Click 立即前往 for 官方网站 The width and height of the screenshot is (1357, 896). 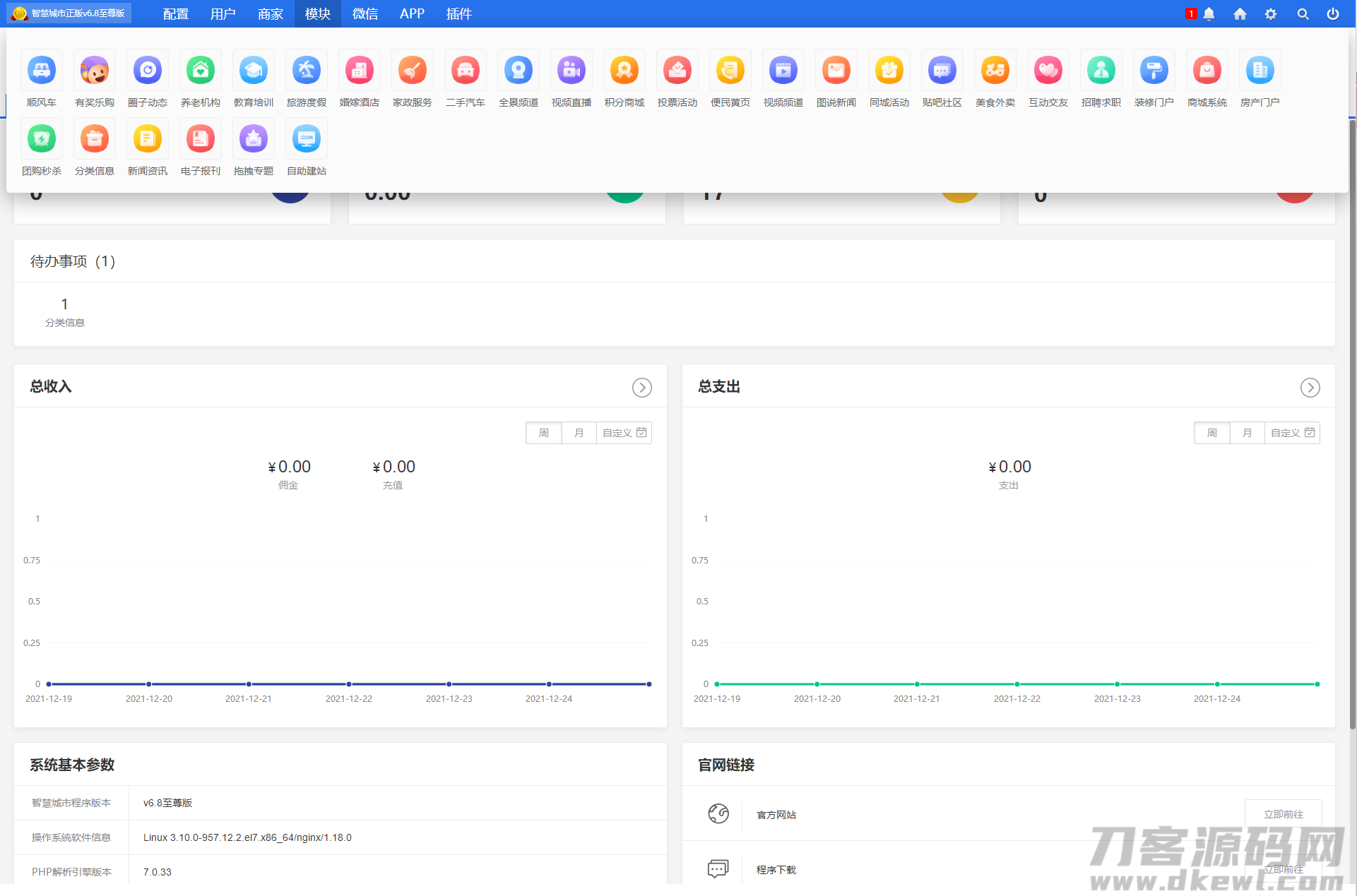tap(1283, 814)
